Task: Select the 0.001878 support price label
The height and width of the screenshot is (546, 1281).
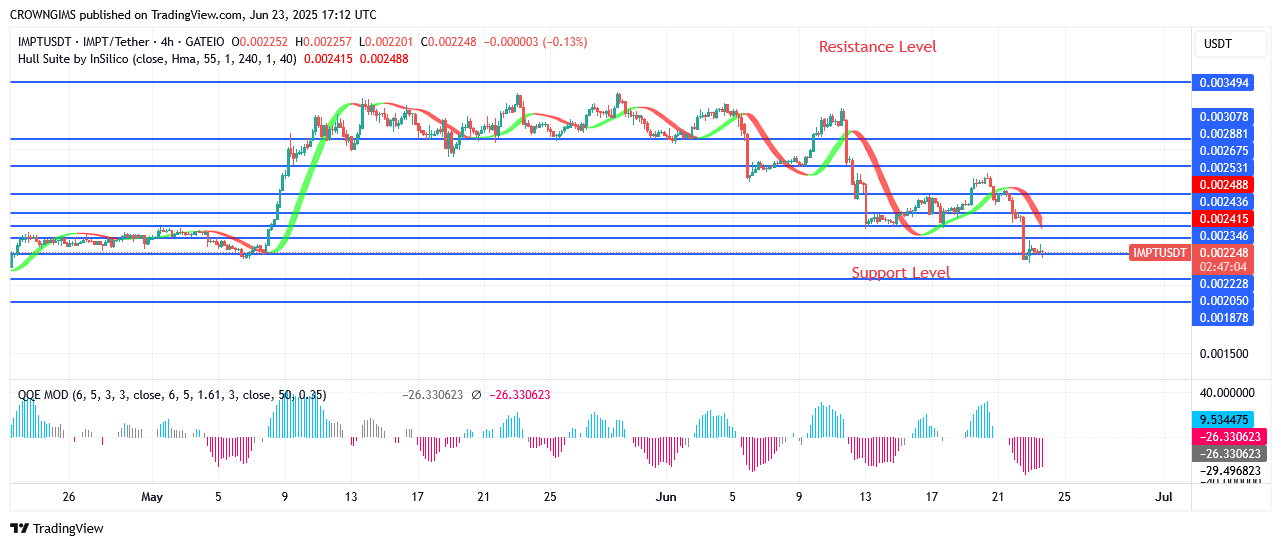Action: [1223, 318]
